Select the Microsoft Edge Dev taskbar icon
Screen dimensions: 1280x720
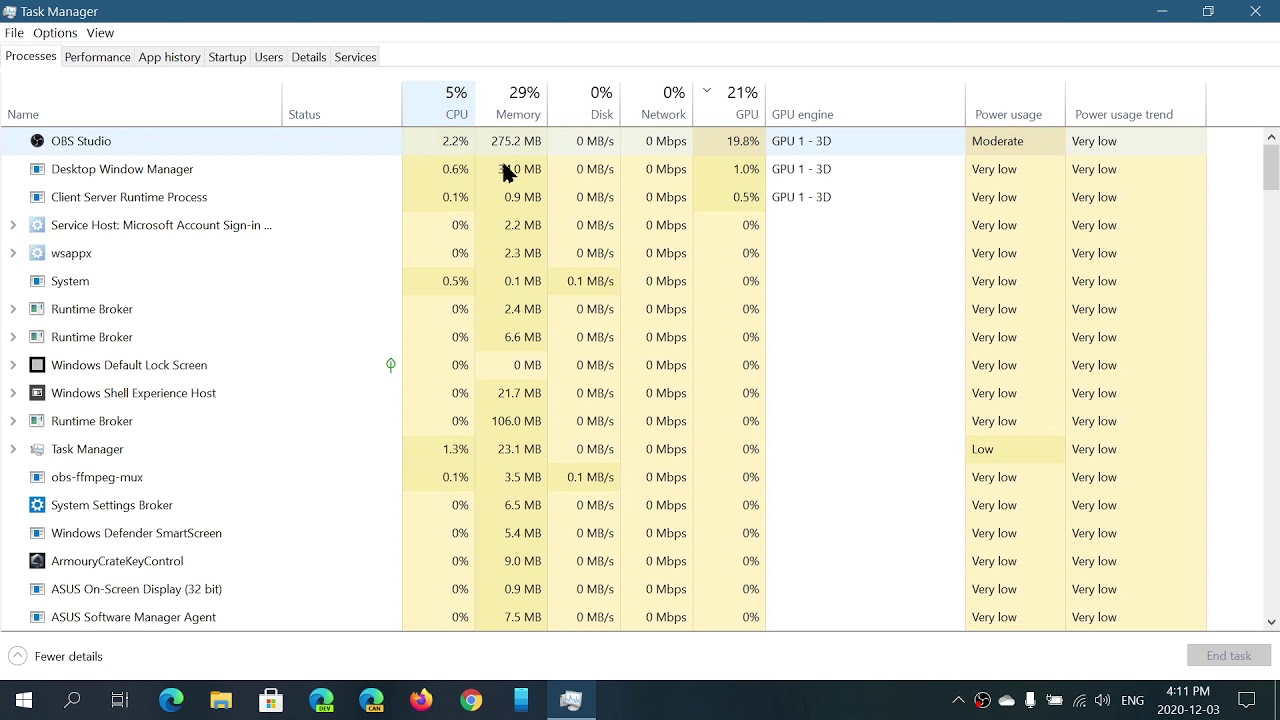pos(321,700)
